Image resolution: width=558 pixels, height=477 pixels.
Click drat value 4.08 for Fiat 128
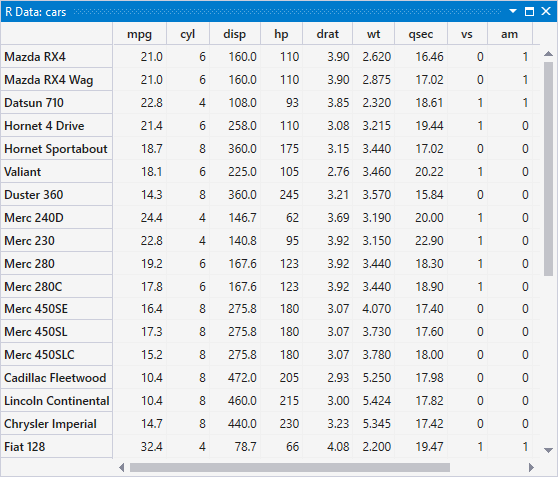coord(338,446)
